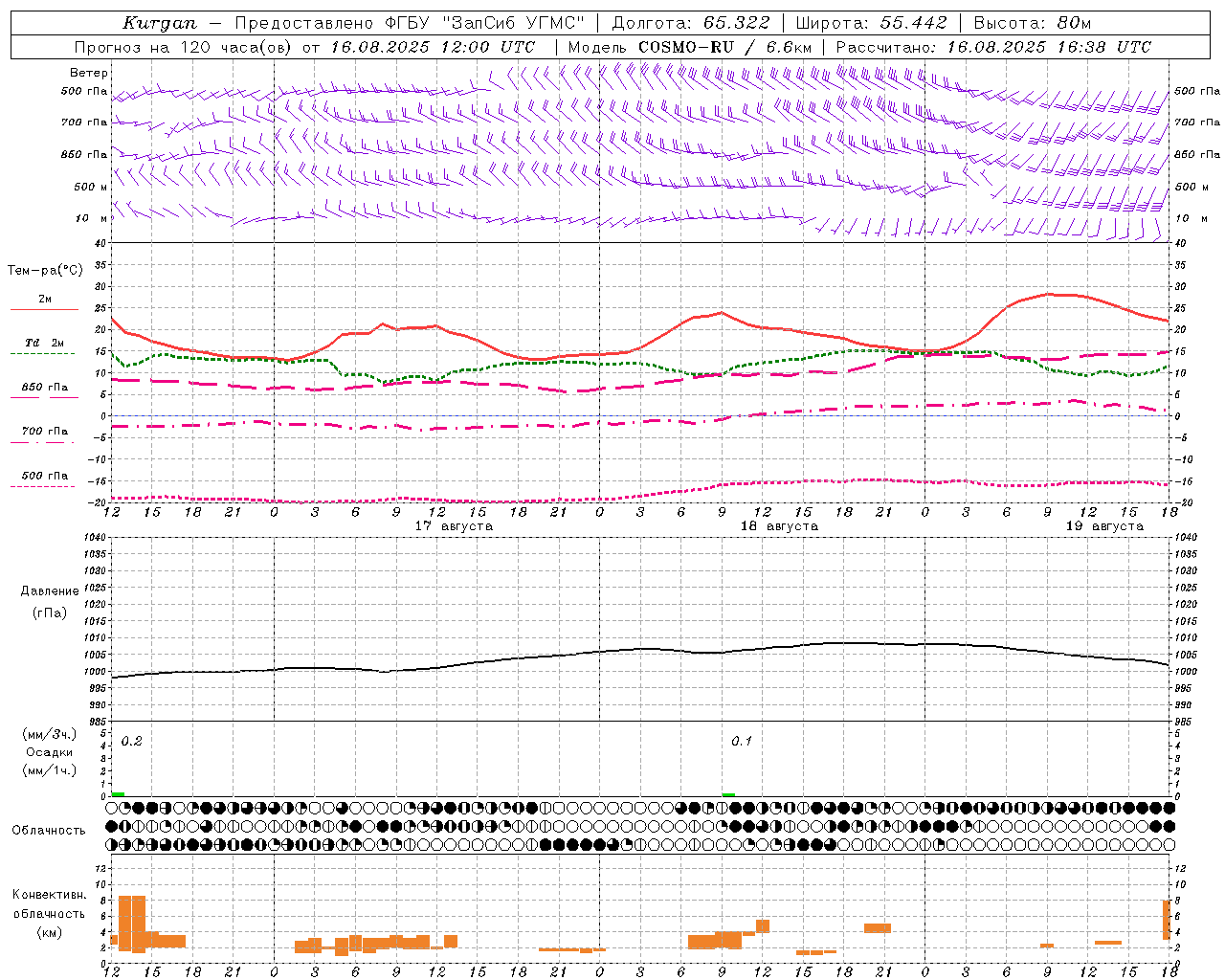The width and height of the screenshot is (1225, 980).
Task: Click the "Ветер" wind panel label
Action: pyautogui.click(x=89, y=73)
